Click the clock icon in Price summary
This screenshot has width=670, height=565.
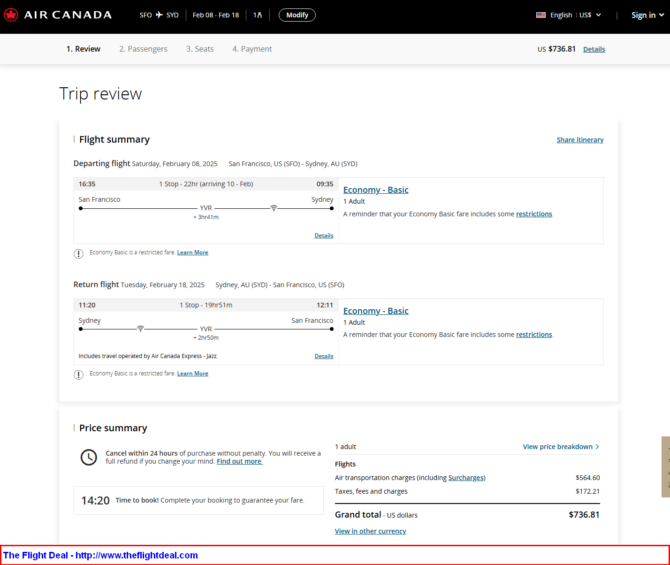[x=89, y=457]
